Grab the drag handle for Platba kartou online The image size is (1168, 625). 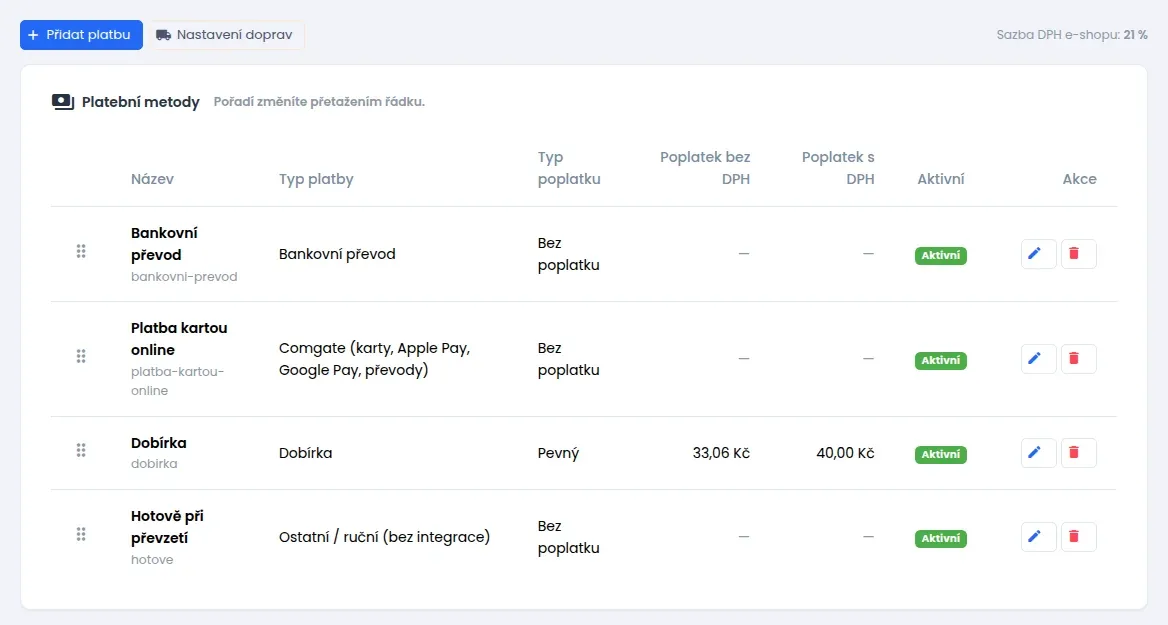click(x=81, y=357)
